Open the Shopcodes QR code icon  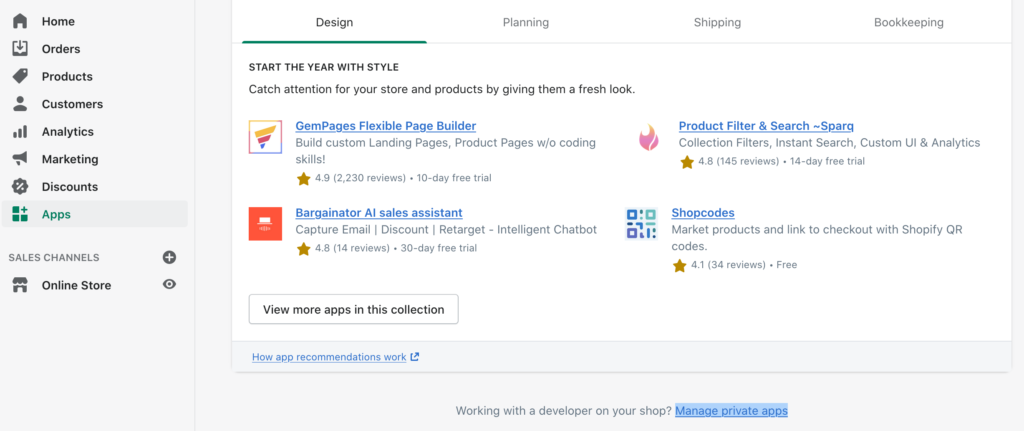(x=641, y=223)
